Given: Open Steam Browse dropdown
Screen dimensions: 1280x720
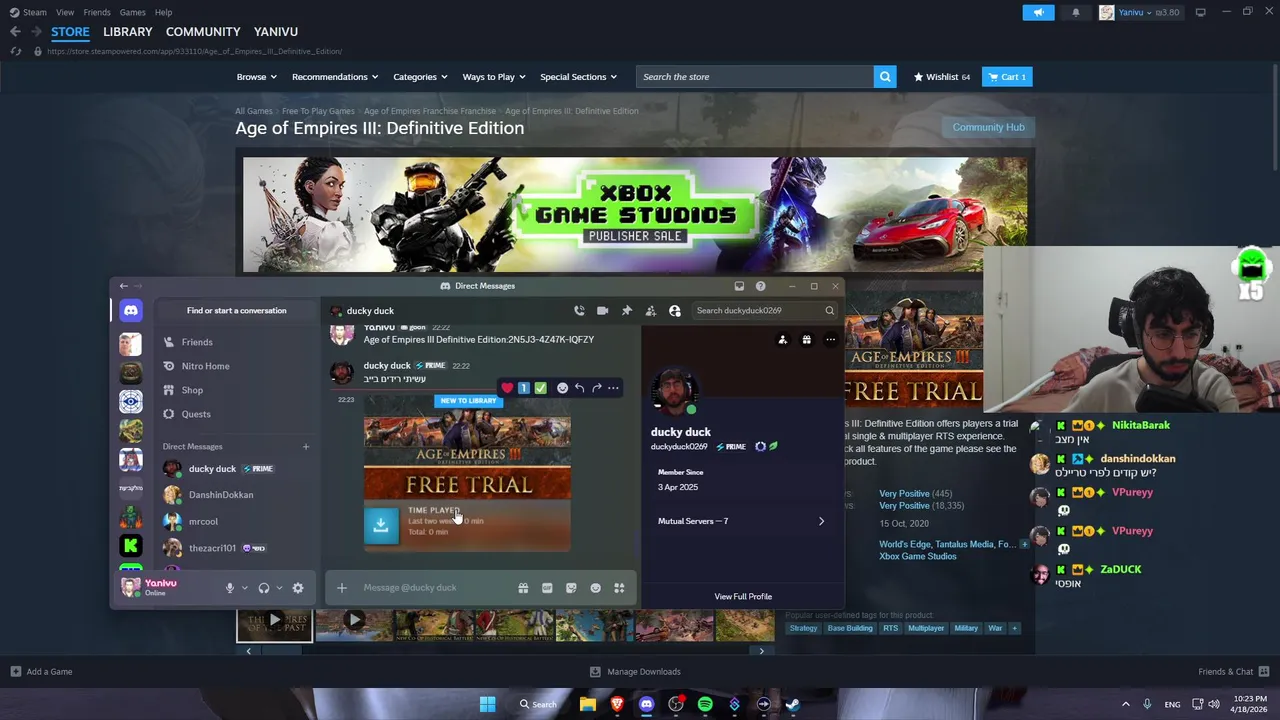Looking at the screenshot, I should [258, 77].
